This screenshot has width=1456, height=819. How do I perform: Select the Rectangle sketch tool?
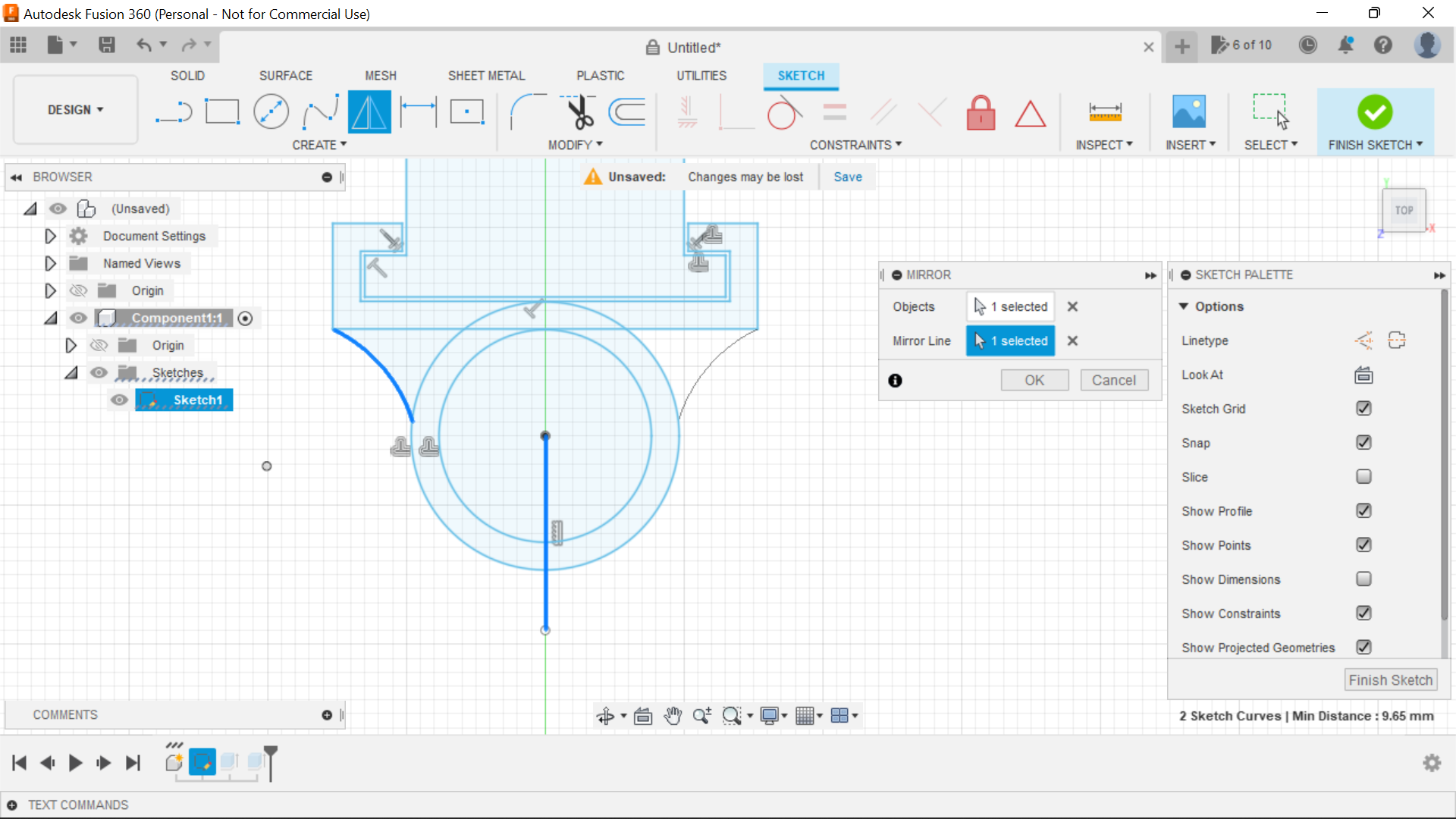222,112
